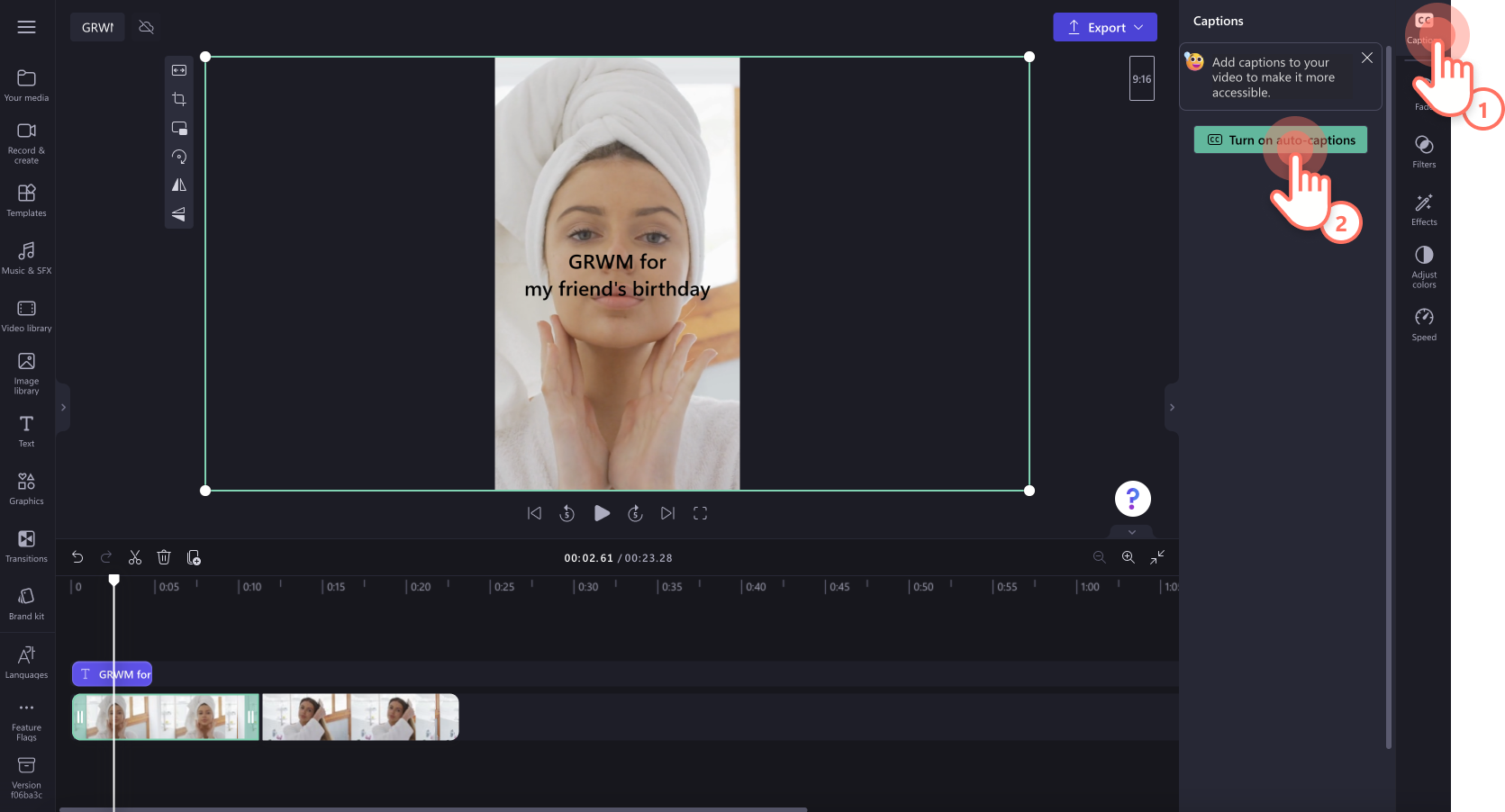Click the Version f06ba3c item
Image resolution: width=1505 pixels, height=812 pixels.
(x=27, y=778)
